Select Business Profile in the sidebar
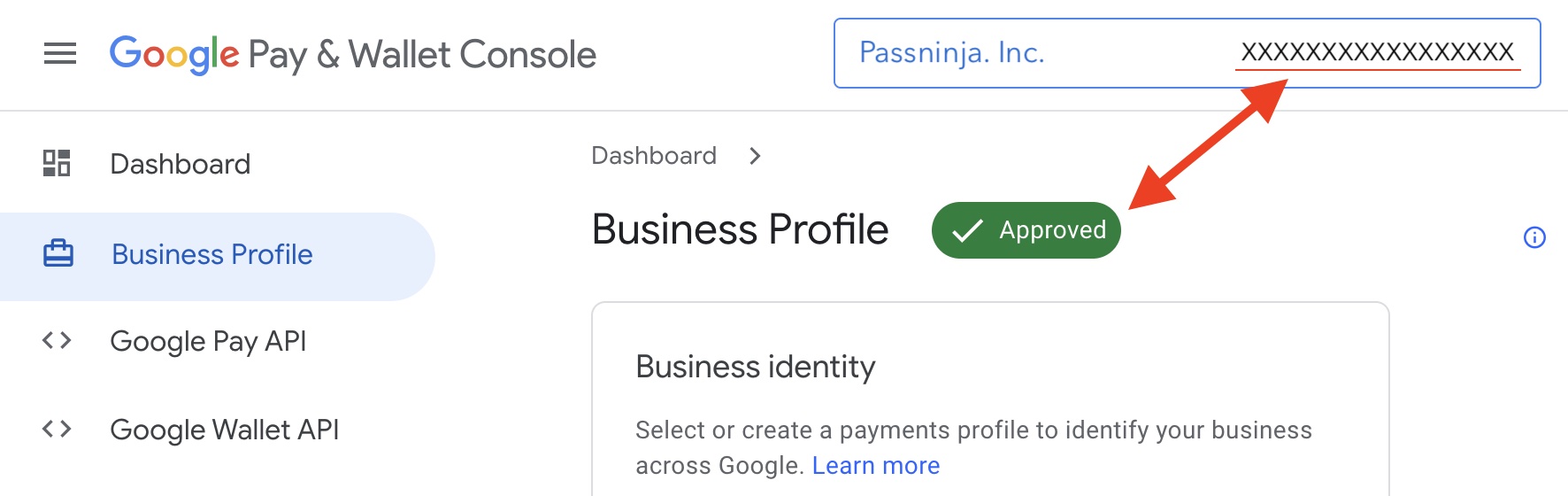 pyautogui.click(x=211, y=255)
